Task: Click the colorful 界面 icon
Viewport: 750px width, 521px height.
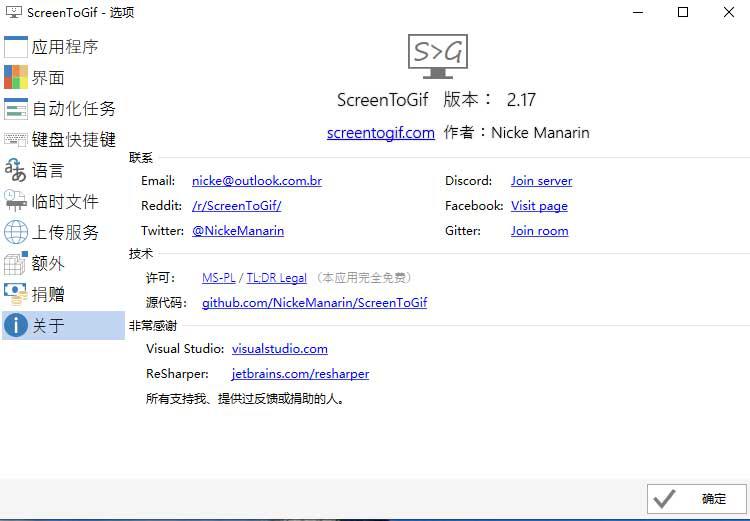Action: (16, 78)
